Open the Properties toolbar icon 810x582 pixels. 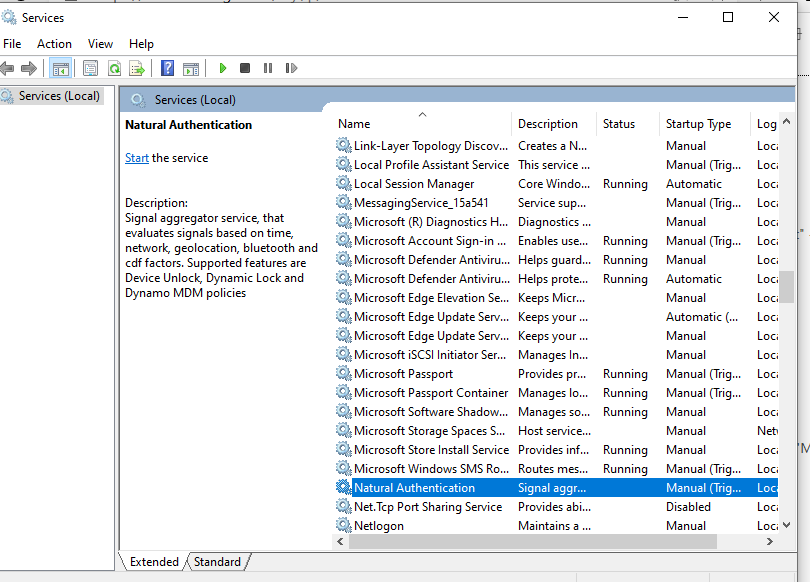pyautogui.click(x=90, y=68)
